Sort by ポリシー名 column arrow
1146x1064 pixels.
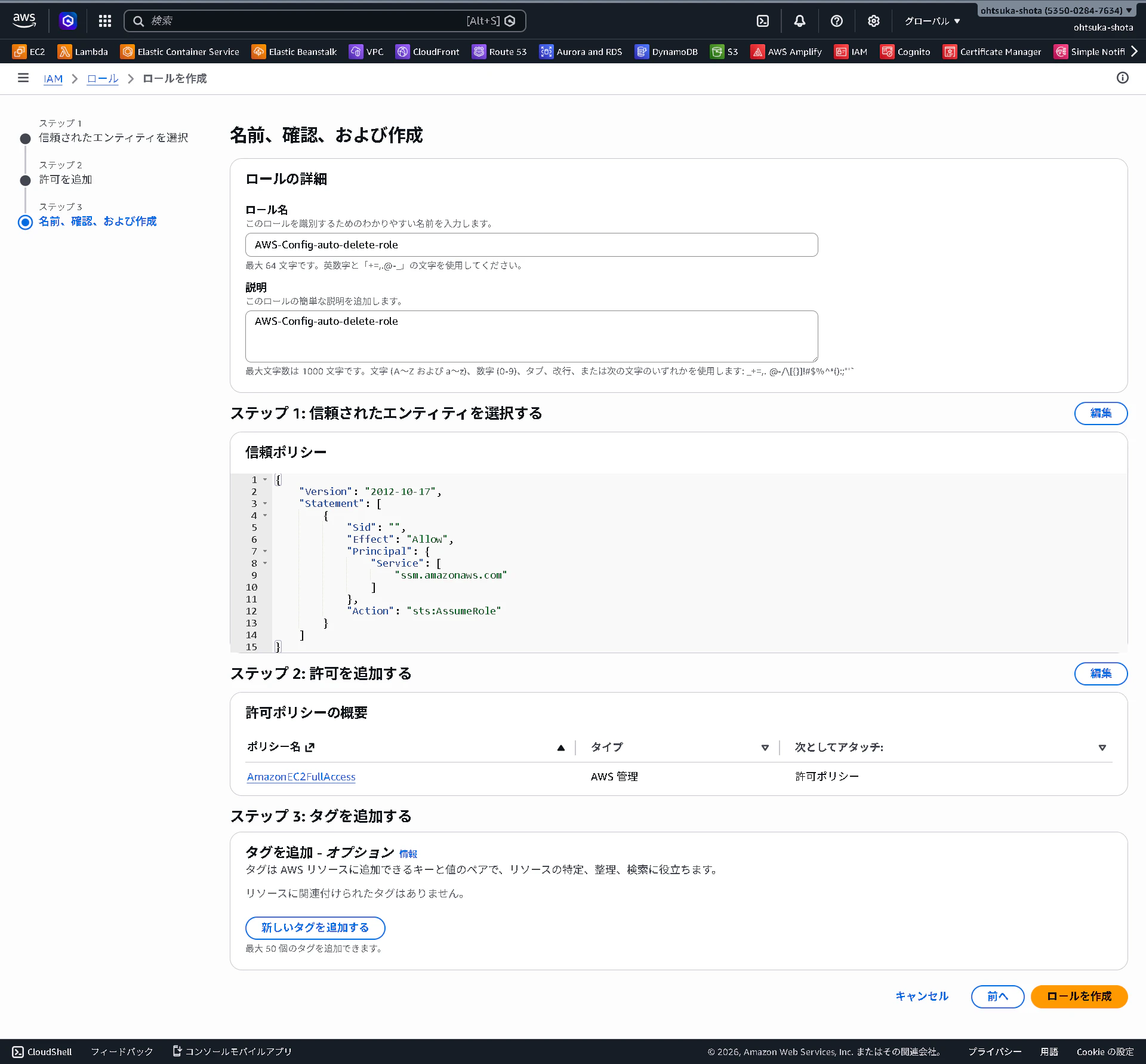pyautogui.click(x=561, y=748)
